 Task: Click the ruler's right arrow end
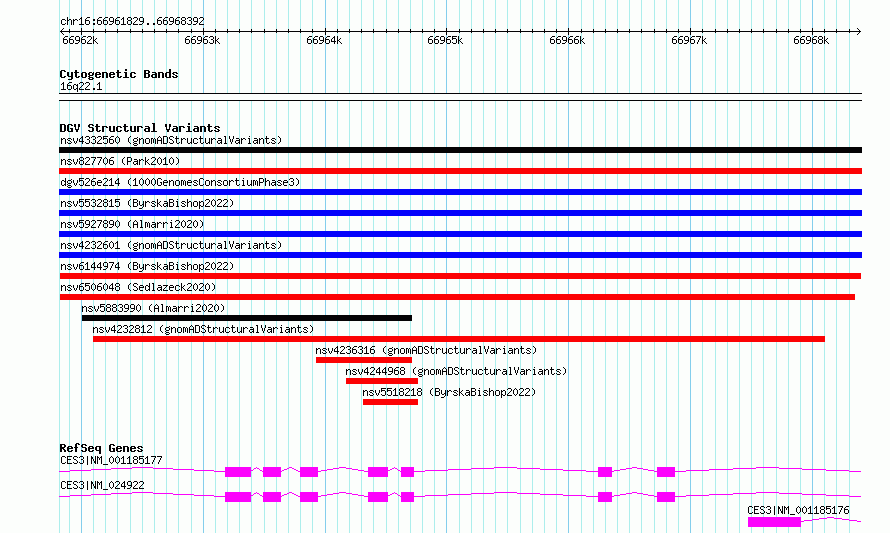[x=858, y=31]
